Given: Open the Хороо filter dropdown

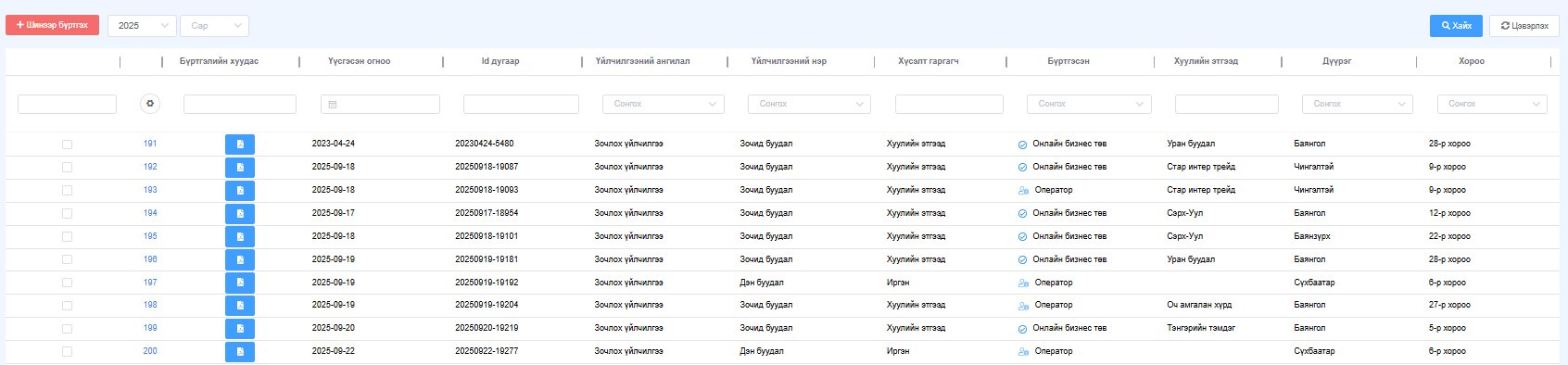Looking at the screenshot, I should tap(1492, 104).
